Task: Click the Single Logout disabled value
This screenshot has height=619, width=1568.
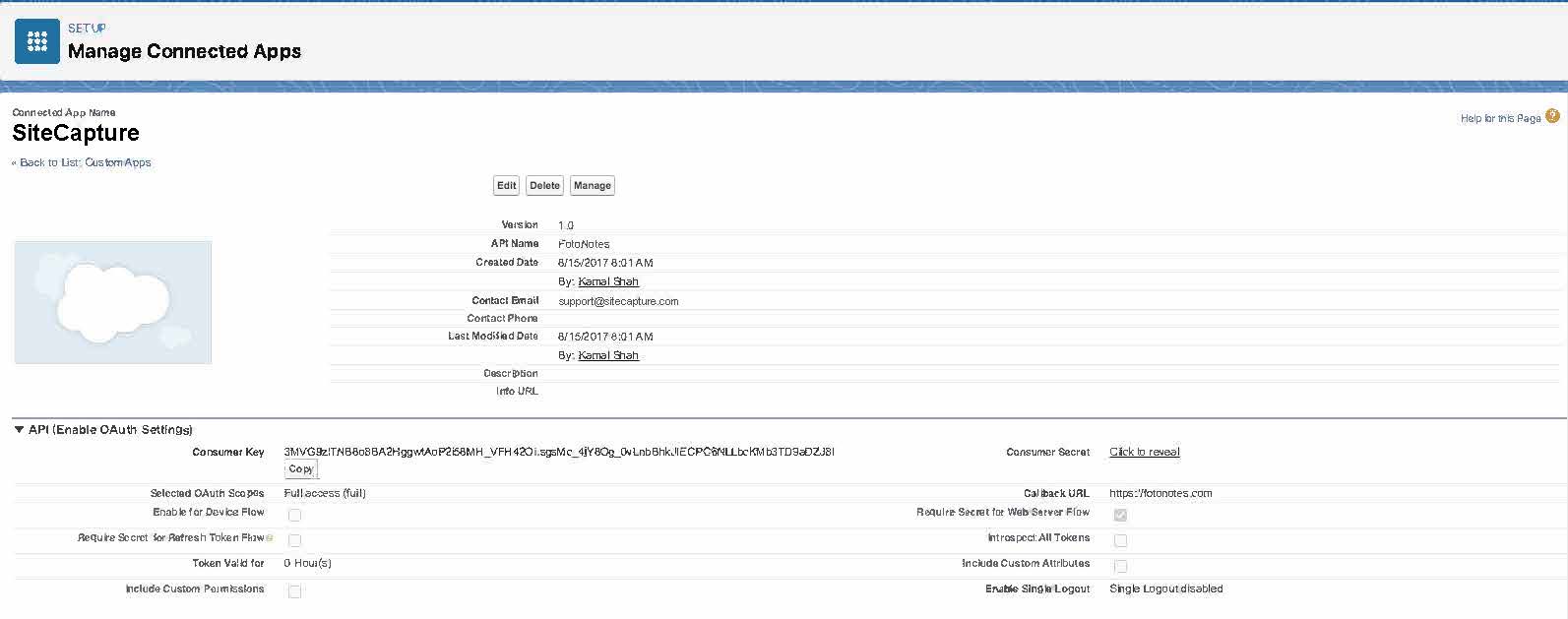Action: coord(1166,588)
